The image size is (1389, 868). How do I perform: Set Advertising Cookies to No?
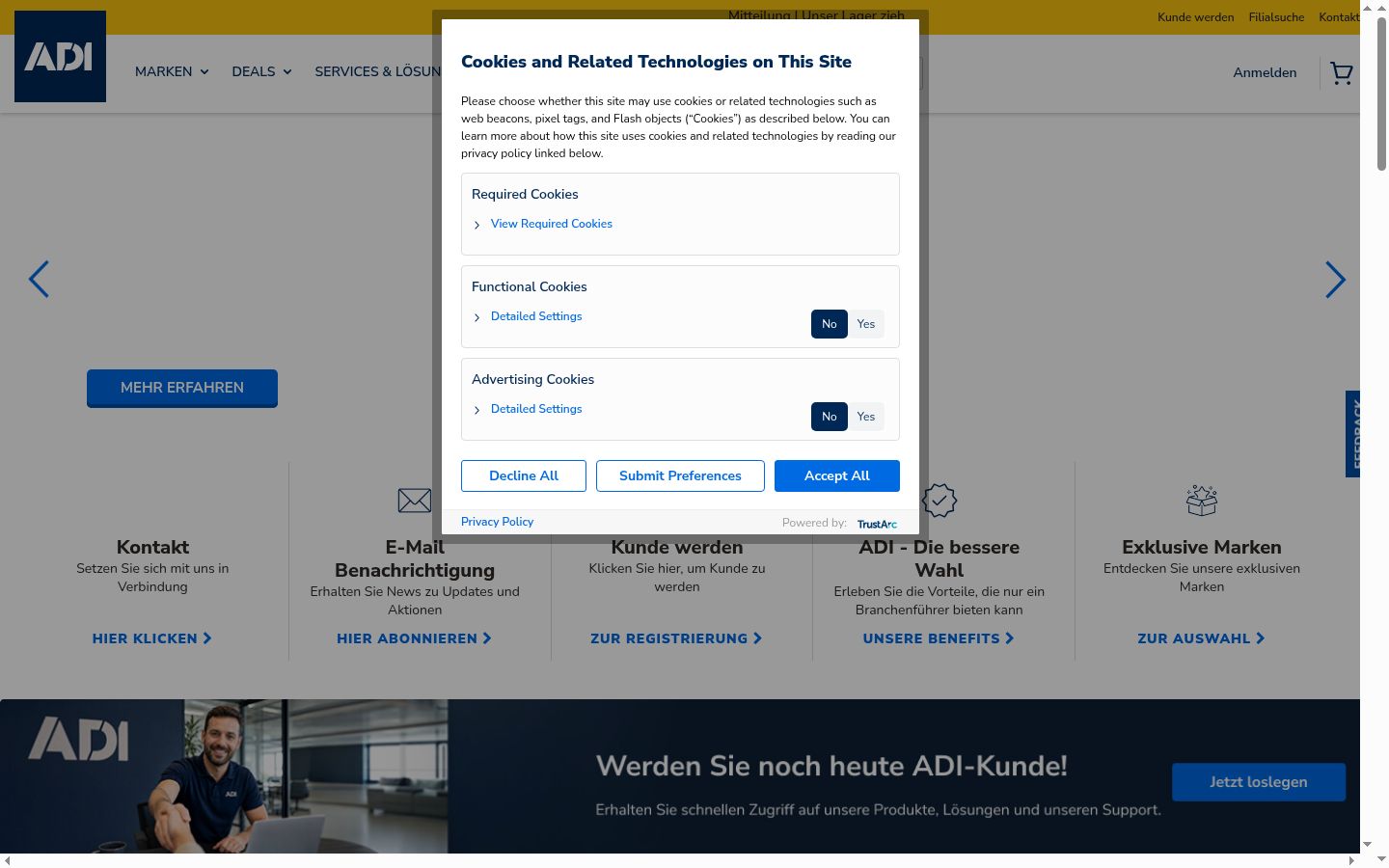click(830, 417)
